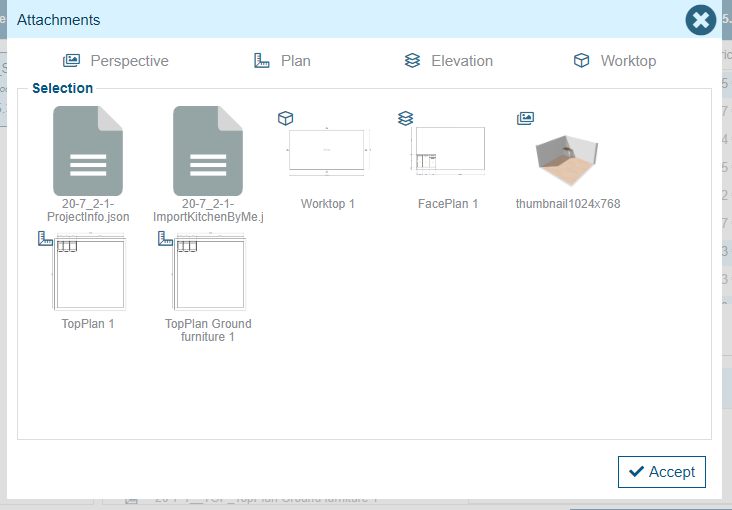Click the Worktop 1 label text
Screen dimensions: 732x510
click(328, 204)
